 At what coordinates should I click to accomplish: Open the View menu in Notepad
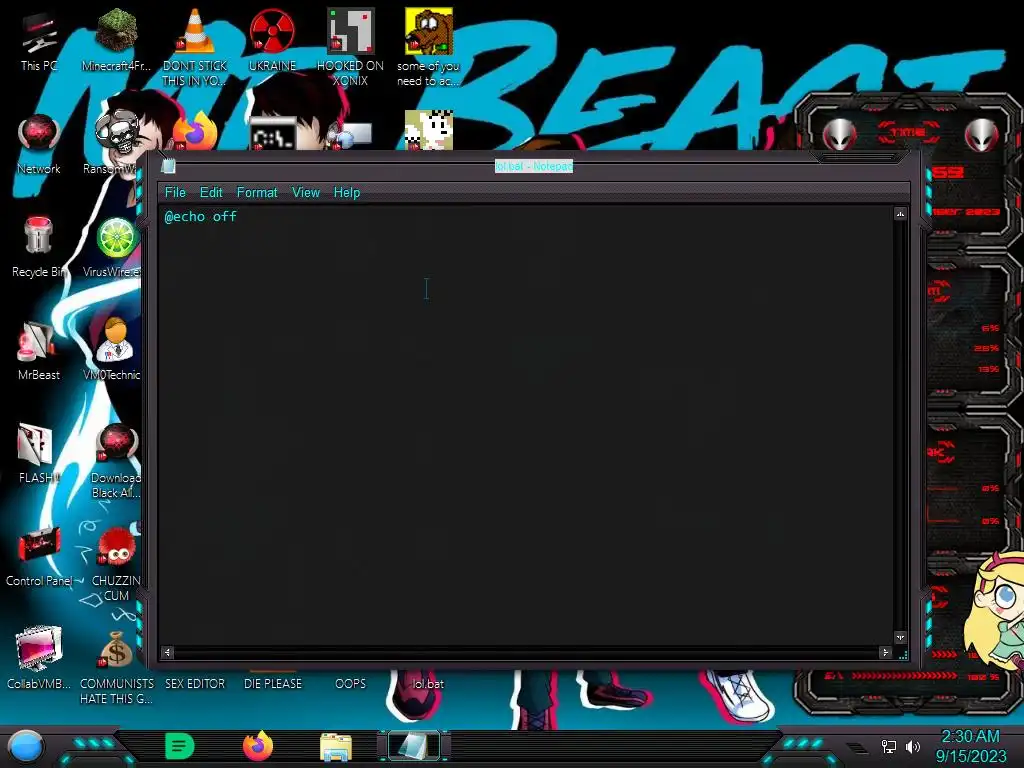point(306,193)
